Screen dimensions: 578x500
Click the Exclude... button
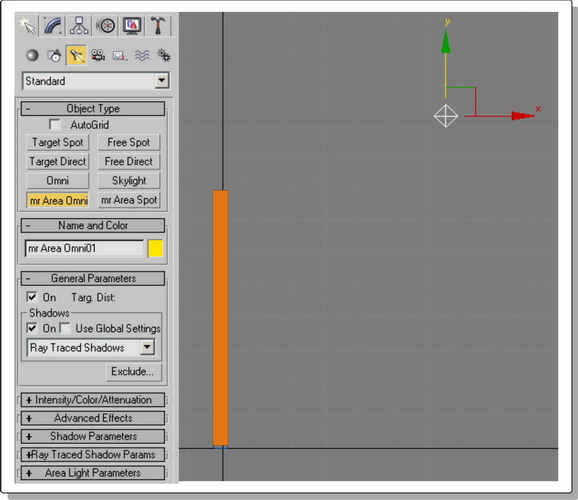[133, 372]
